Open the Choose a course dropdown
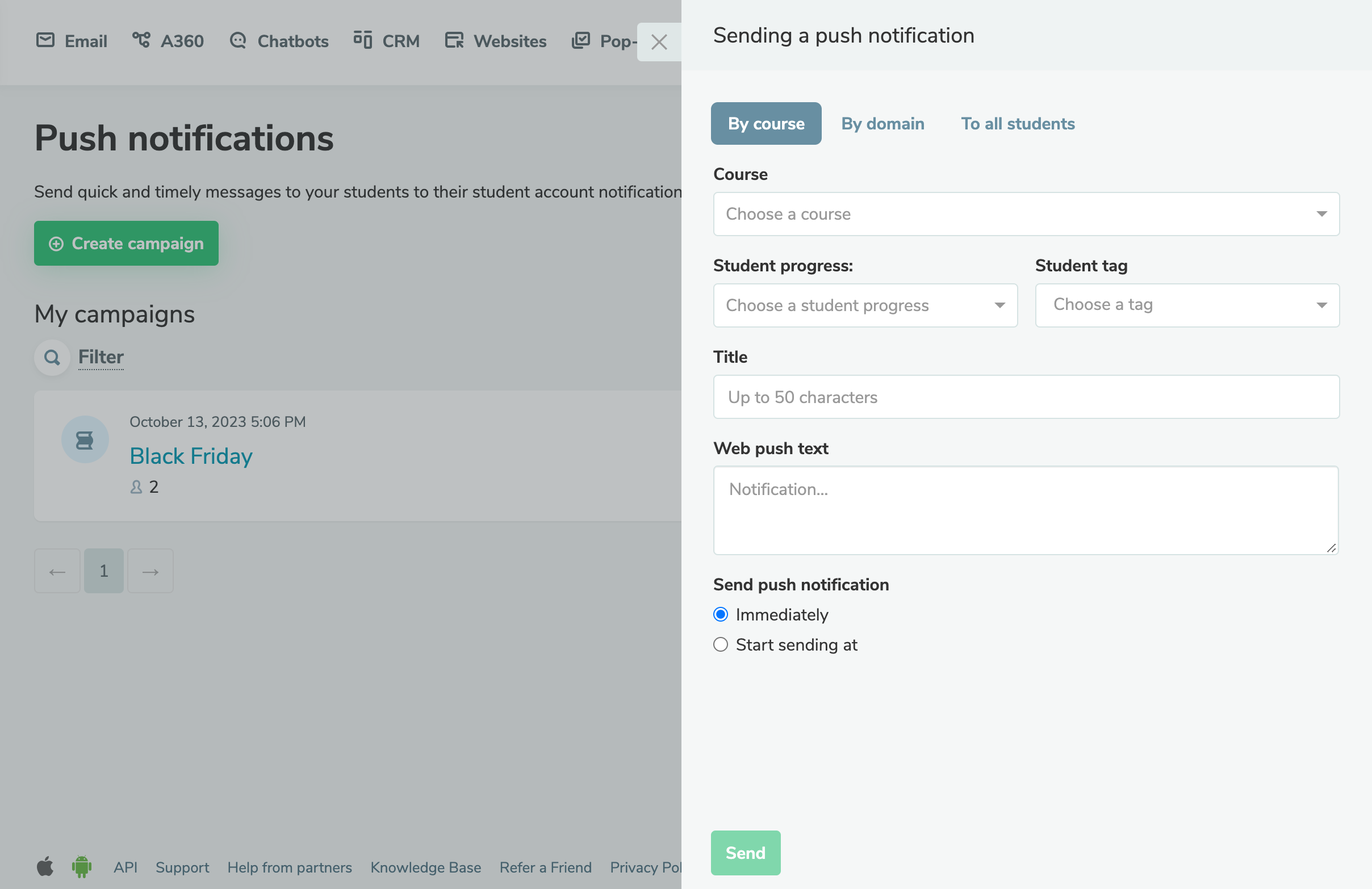 click(1026, 214)
